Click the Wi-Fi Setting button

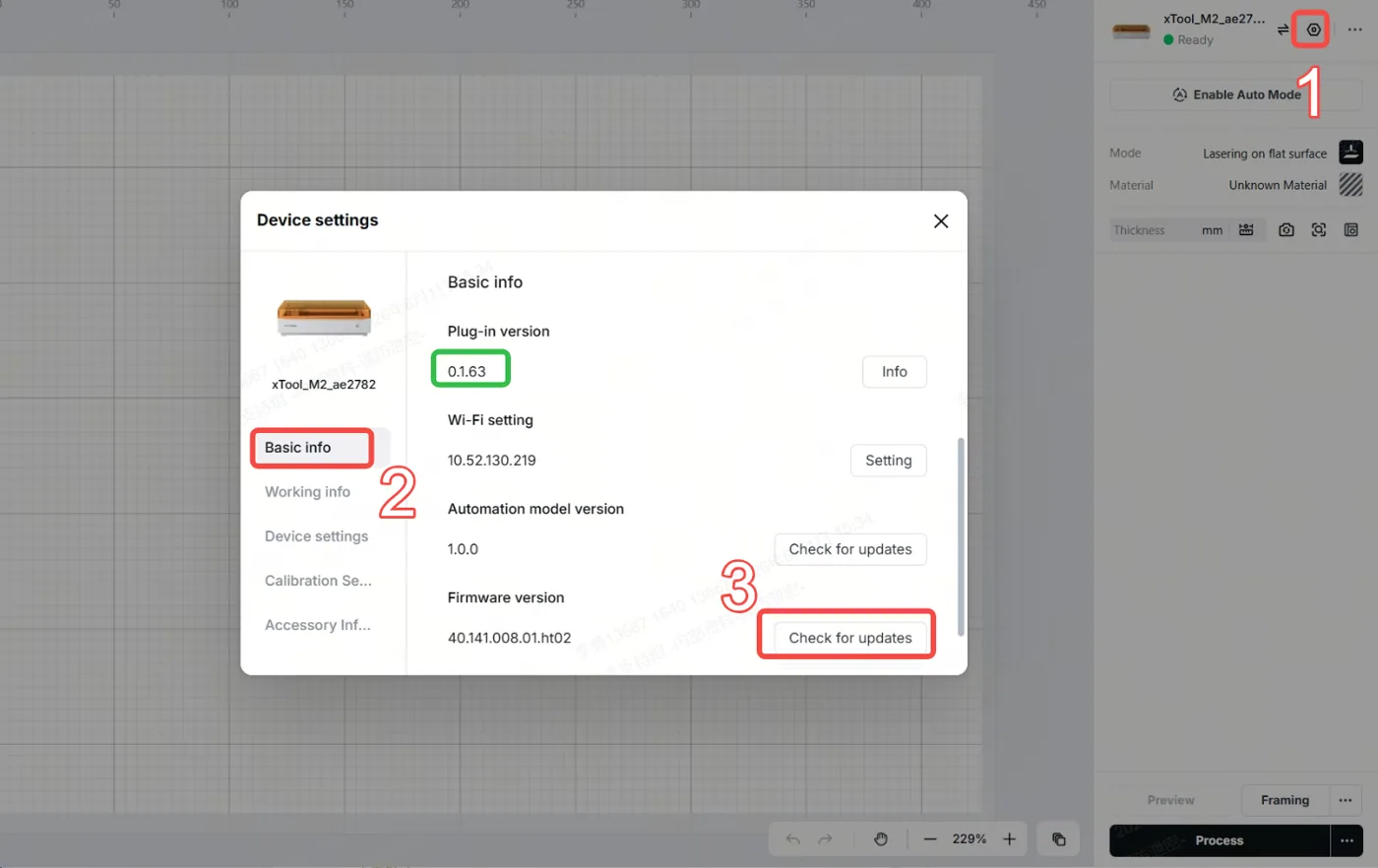click(889, 461)
